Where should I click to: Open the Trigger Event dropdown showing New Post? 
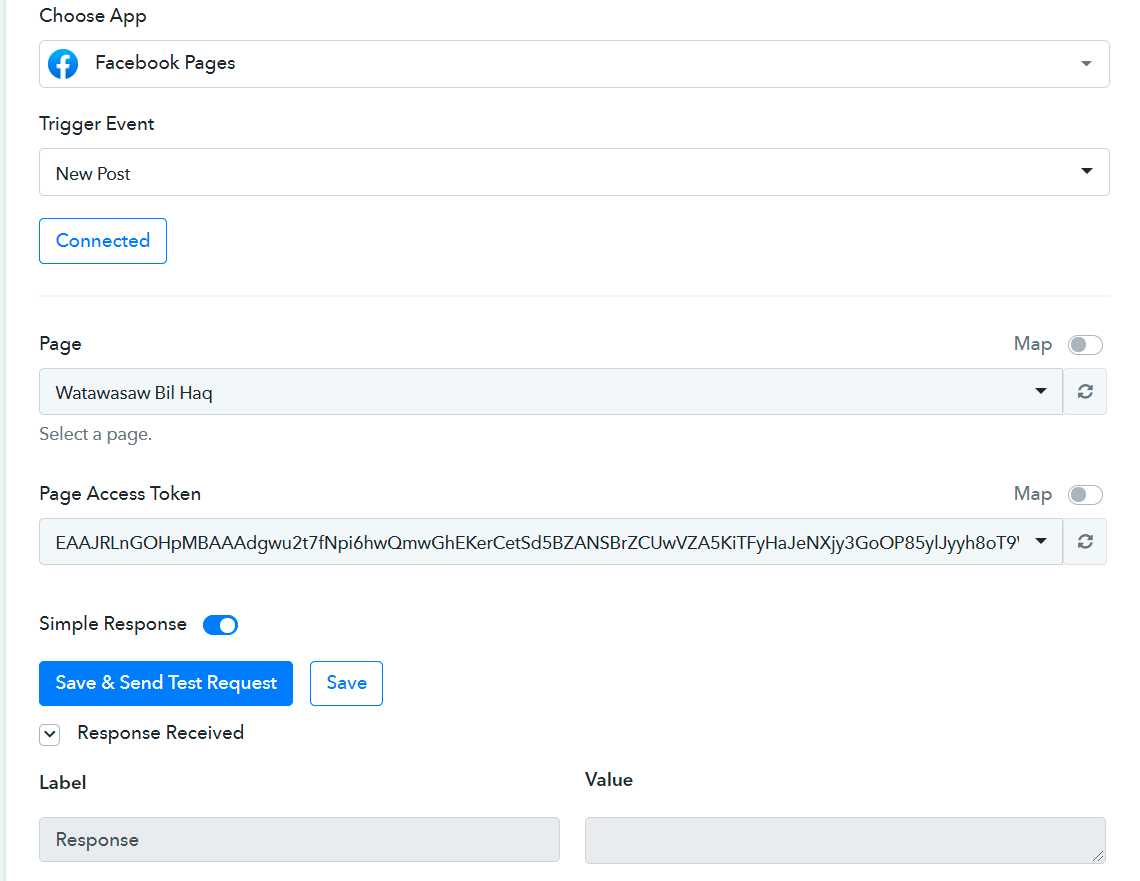(x=574, y=172)
